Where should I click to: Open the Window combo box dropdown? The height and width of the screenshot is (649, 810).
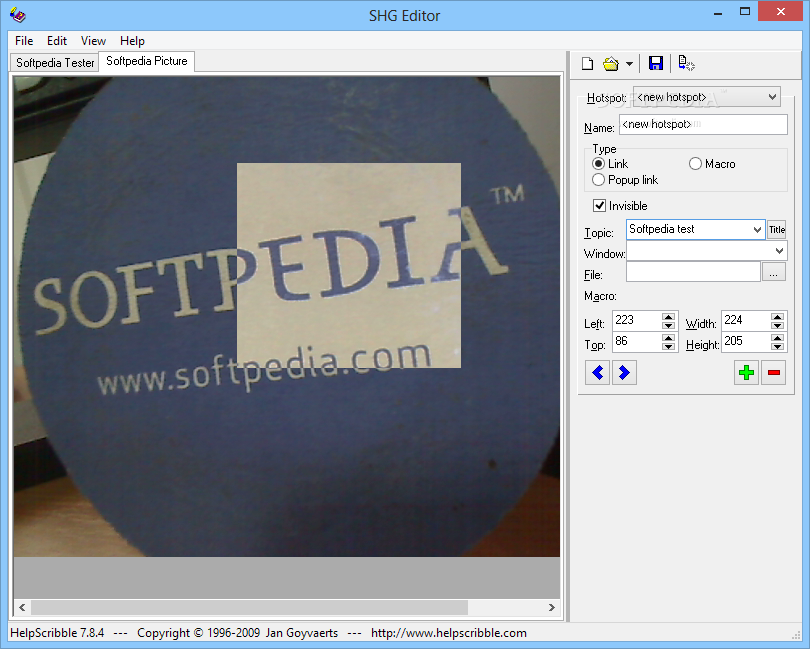(780, 251)
